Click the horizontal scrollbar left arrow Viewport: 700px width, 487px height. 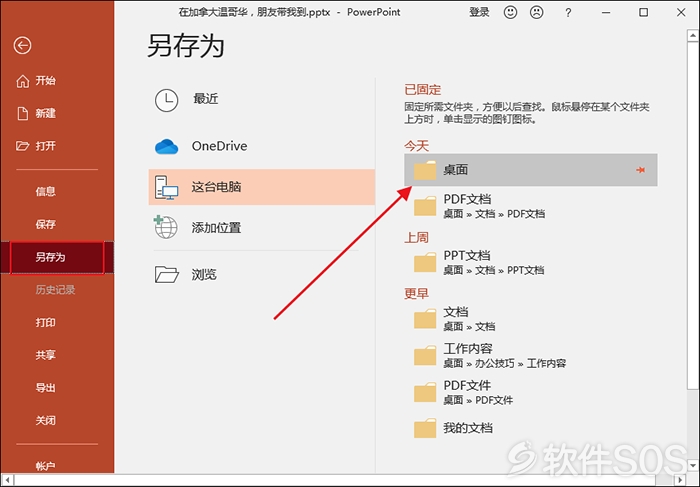[7, 480]
